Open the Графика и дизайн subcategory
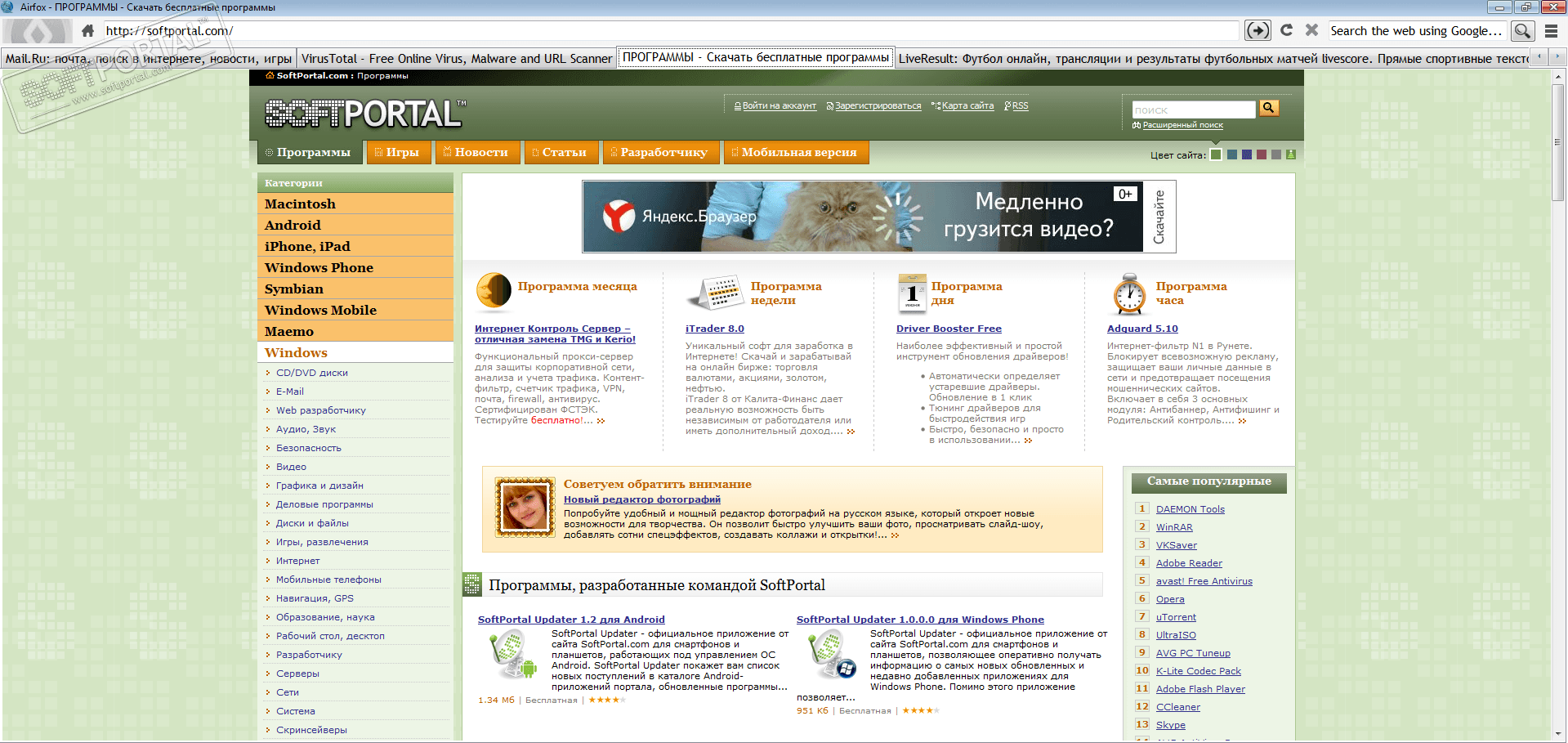The image size is (1568, 743). pyautogui.click(x=319, y=486)
